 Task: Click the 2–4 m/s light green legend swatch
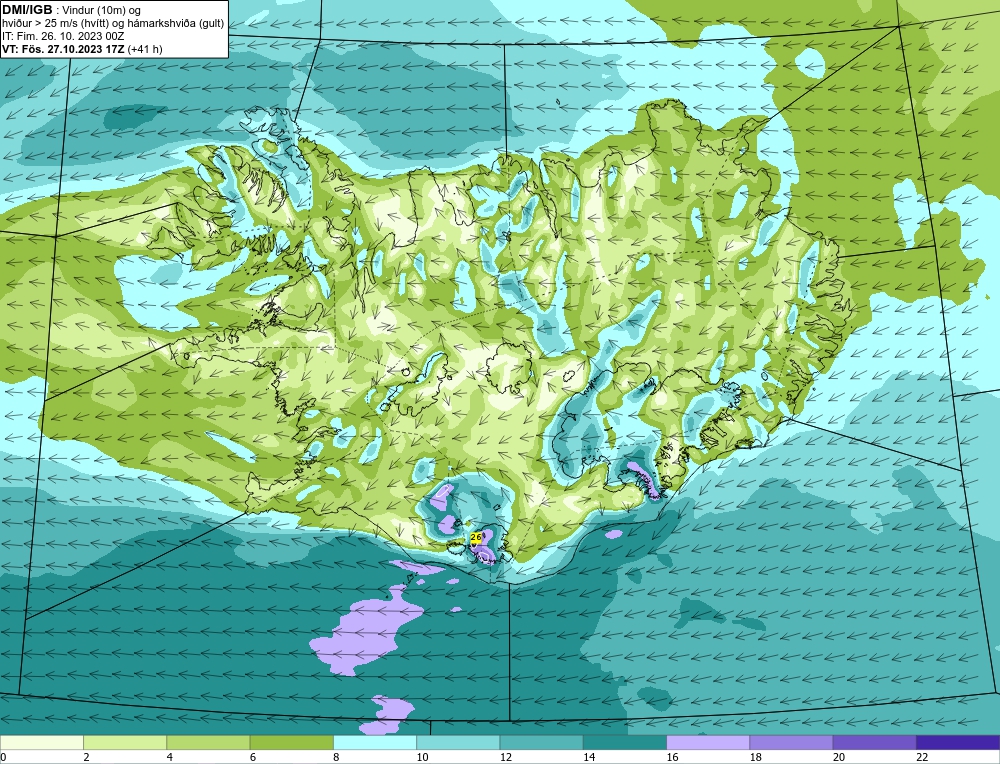pos(125,742)
